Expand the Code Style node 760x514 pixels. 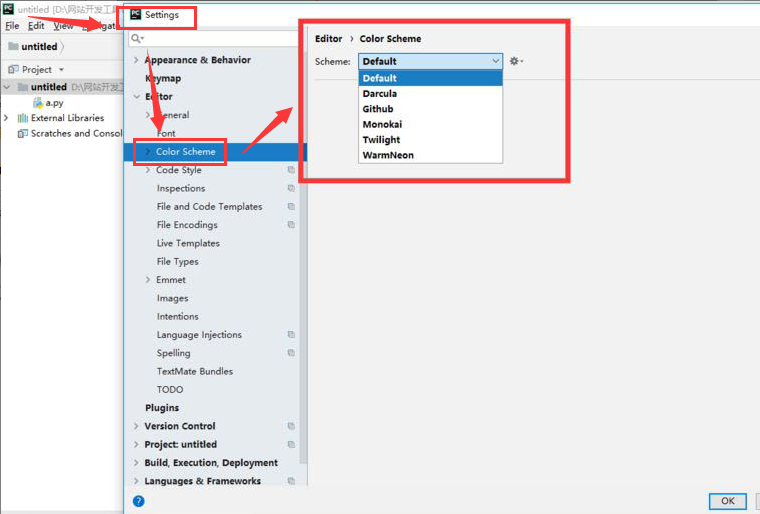148,170
